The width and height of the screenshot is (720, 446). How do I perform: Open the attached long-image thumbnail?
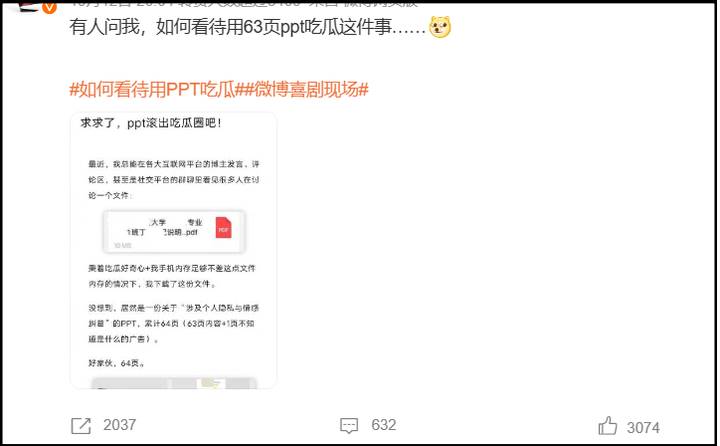tap(174, 251)
